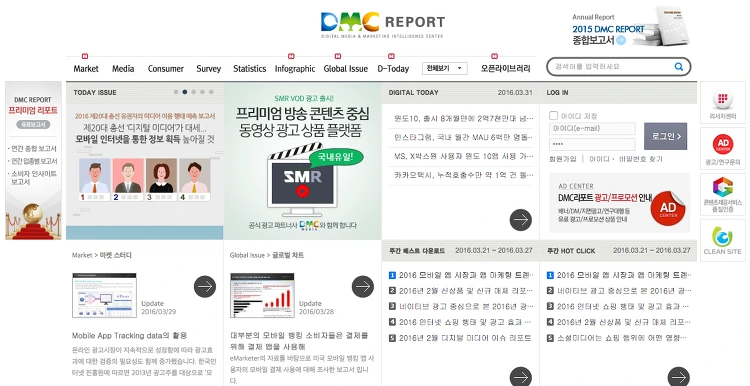Click the search magnifier icon
The height and width of the screenshot is (386, 750).
[679, 67]
